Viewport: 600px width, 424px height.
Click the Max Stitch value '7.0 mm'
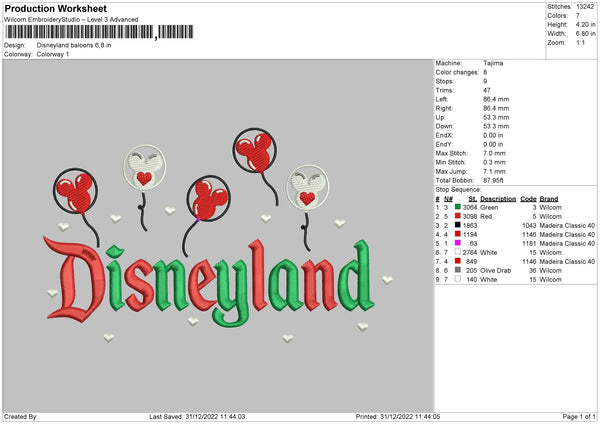pos(494,153)
